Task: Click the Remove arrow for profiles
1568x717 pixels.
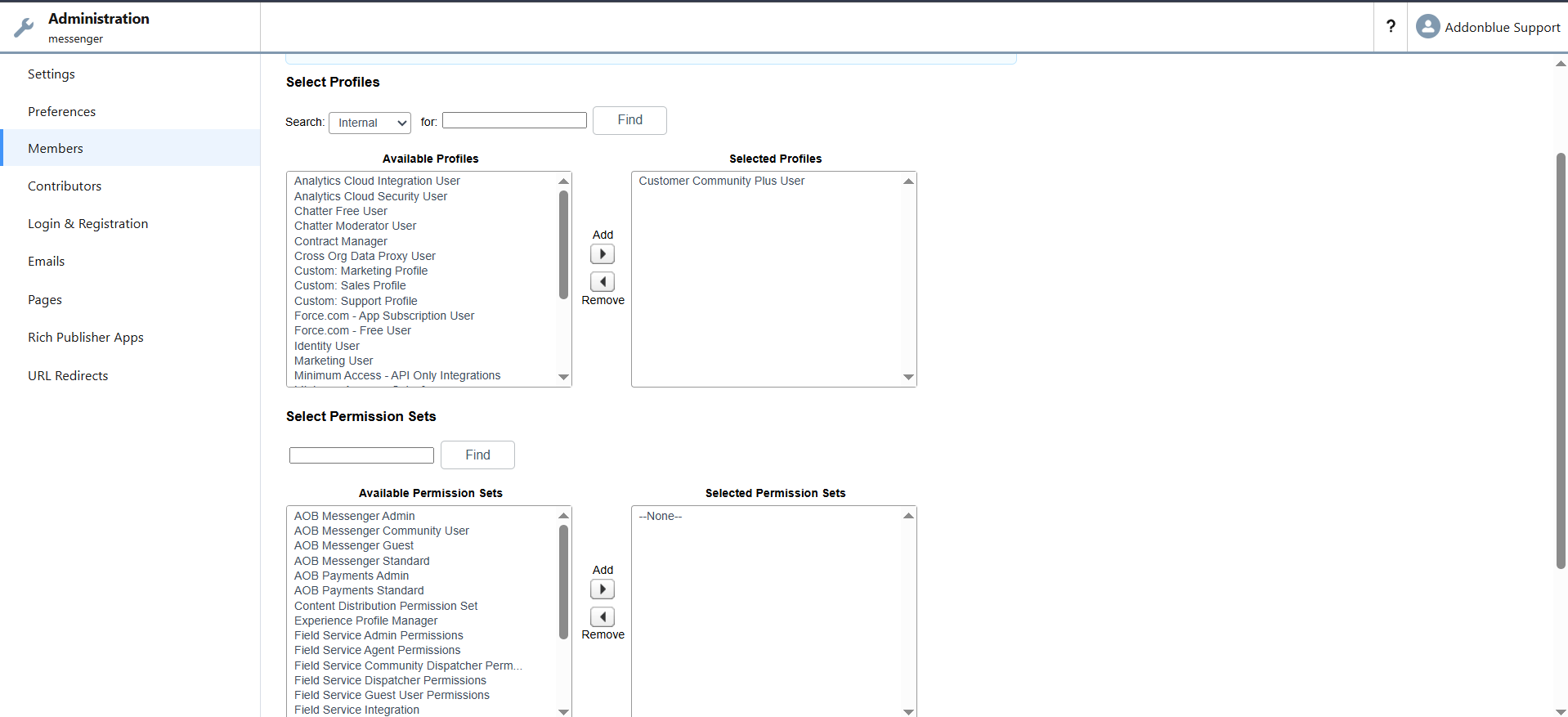Action: [x=603, y=282]
